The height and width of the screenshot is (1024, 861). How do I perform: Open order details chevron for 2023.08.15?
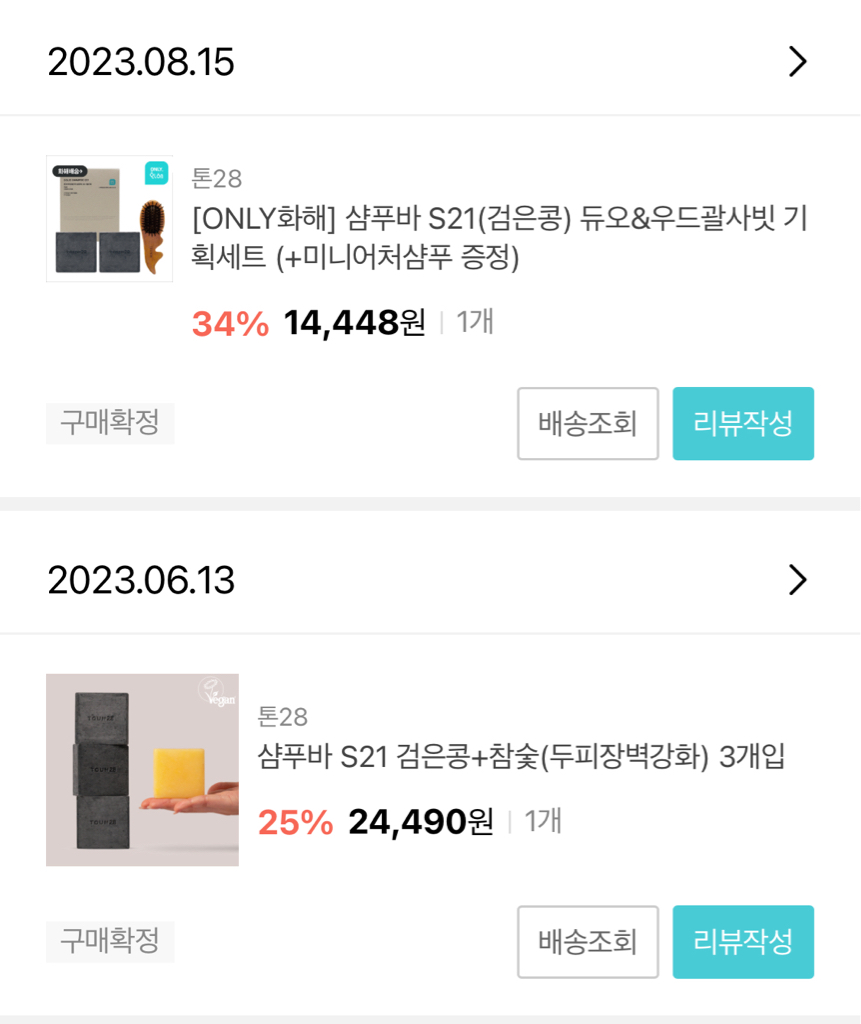click(797, 62)
